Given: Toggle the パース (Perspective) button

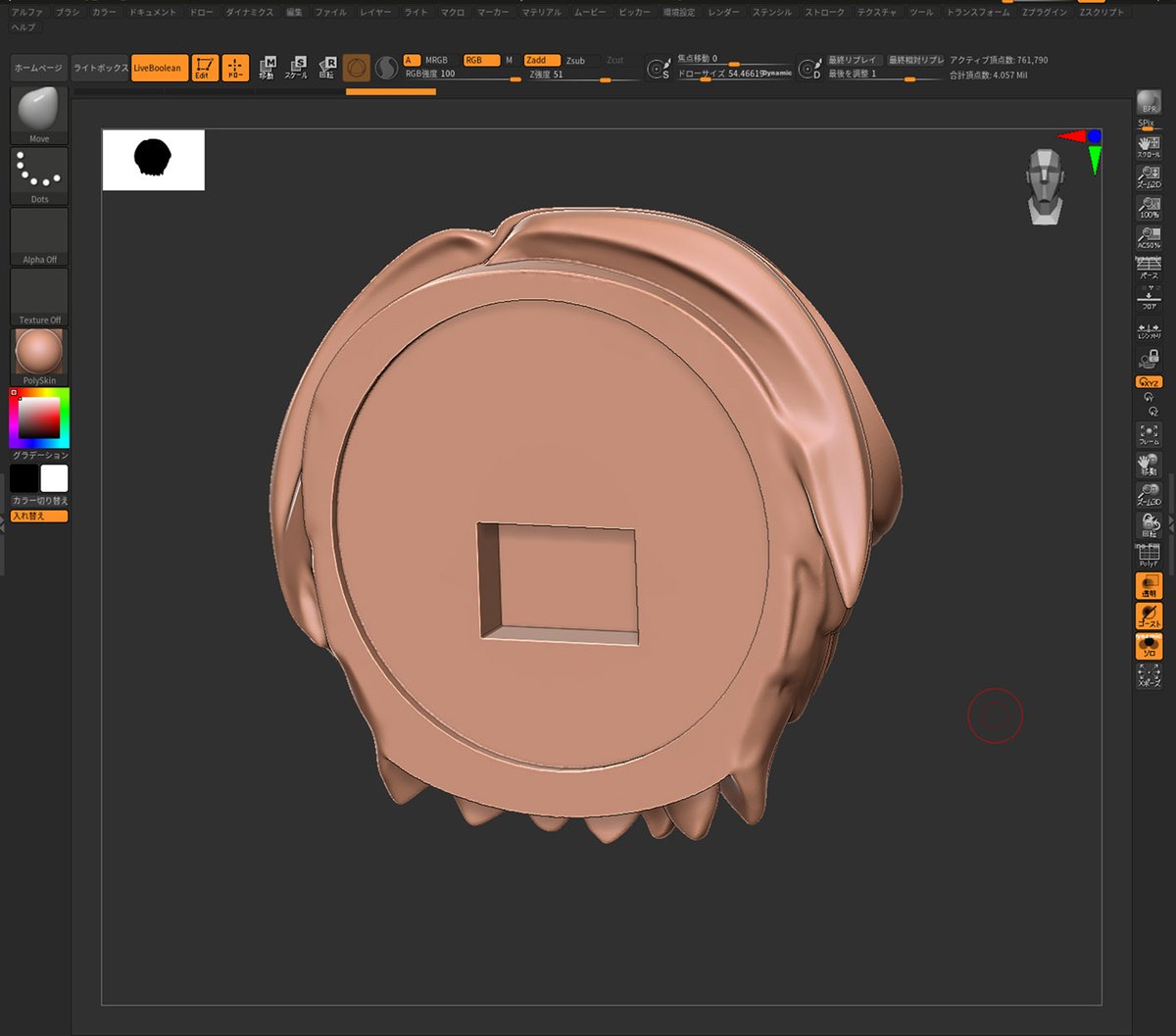Looking at the screenshot, I should click(x=1149, y=268).
